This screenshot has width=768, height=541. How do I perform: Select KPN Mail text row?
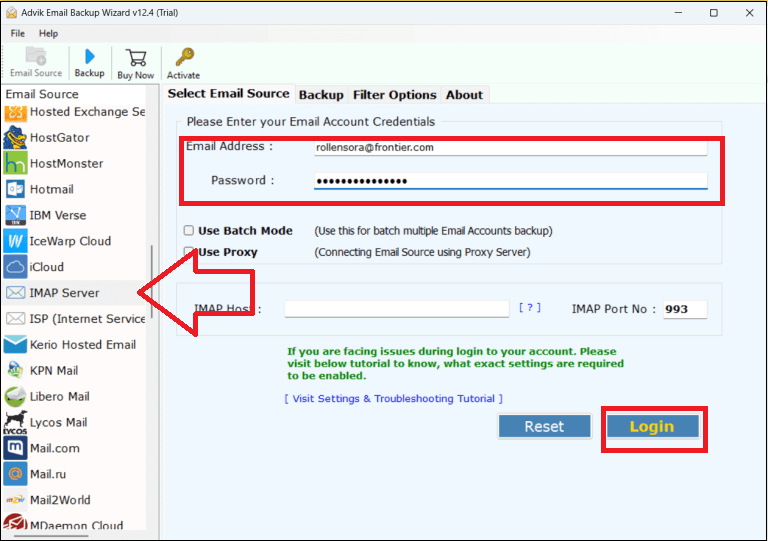tap(54, 370)
